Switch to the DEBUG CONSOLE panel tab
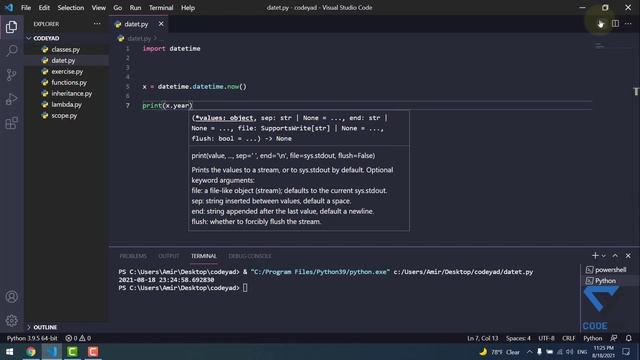Image resolution: width=640 pixels, height=360 pixels. click(250, 256)
